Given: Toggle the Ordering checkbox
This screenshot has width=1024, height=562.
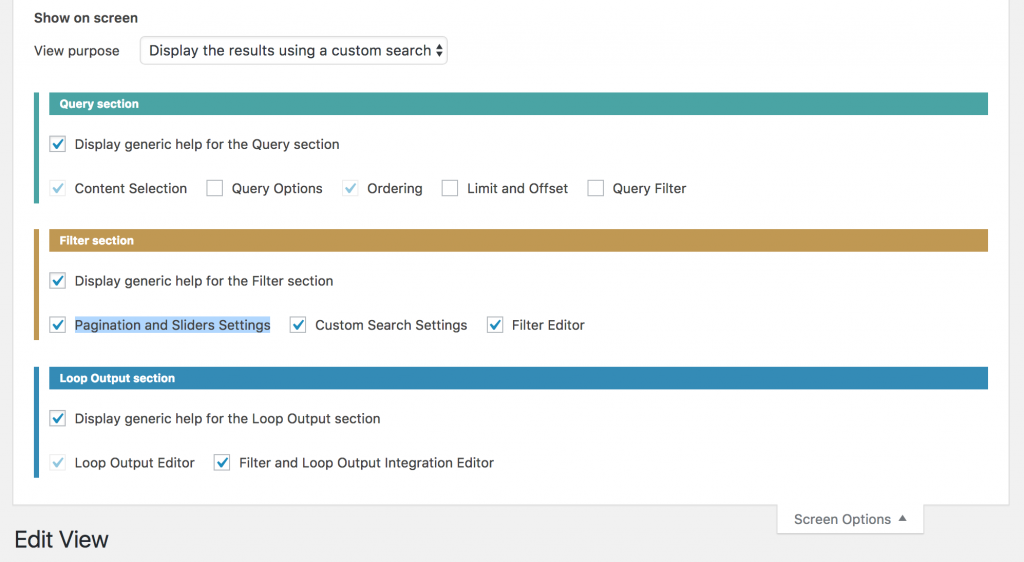Looking at the screenshot, I should (350, 189).
